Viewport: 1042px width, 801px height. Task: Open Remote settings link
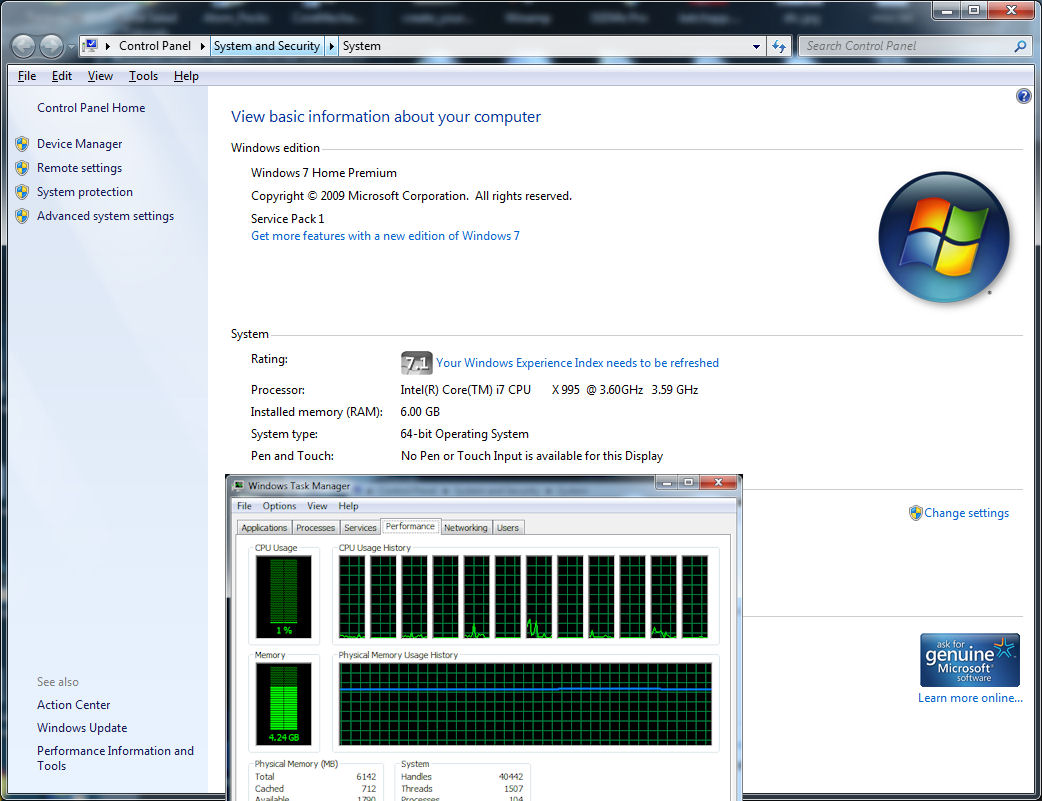click(80, 168)
